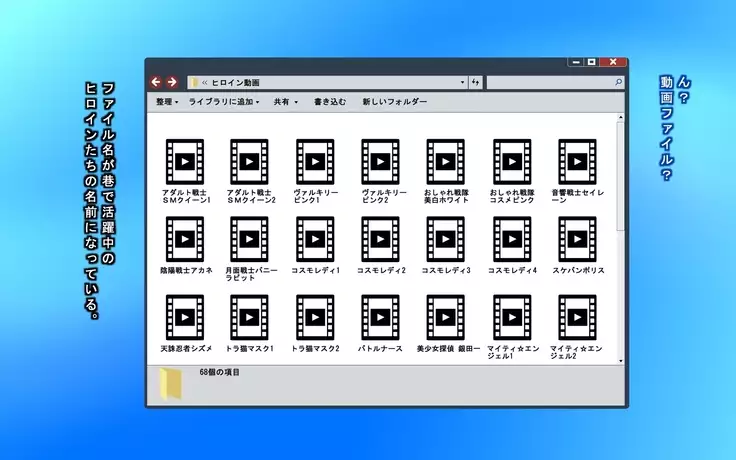
Task: Click the back navigation arrow
Action: tap(157, 82)
